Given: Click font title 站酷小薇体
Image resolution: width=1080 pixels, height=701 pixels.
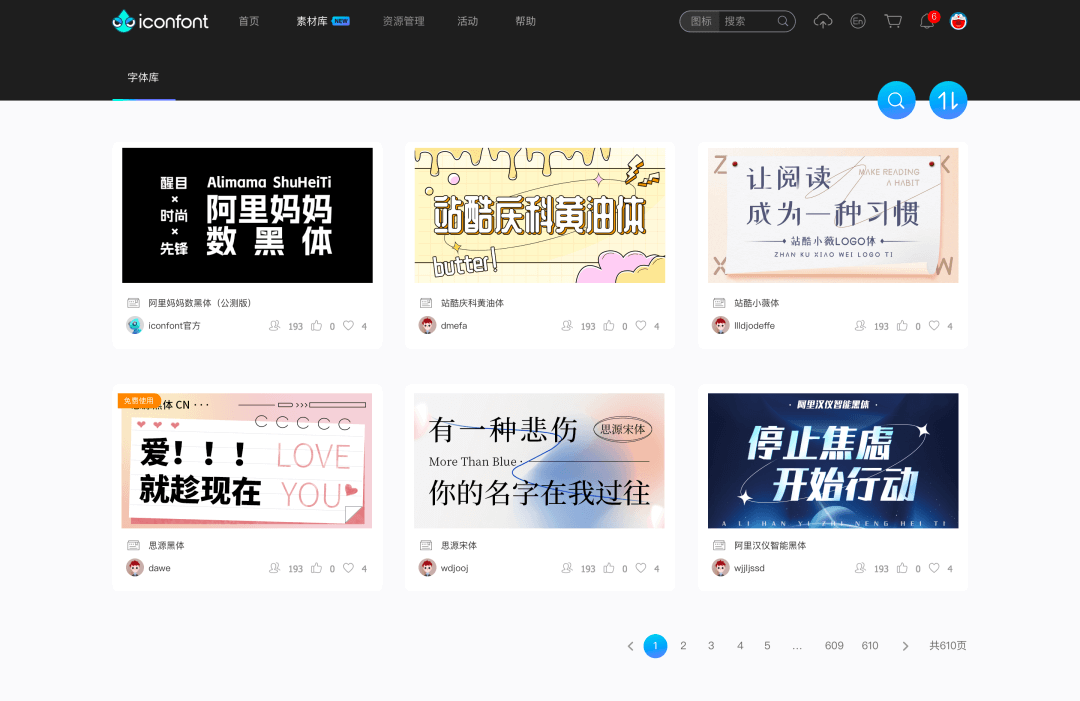Looking at the screenshot, I should pyautogui.click(x=756, y=303).
